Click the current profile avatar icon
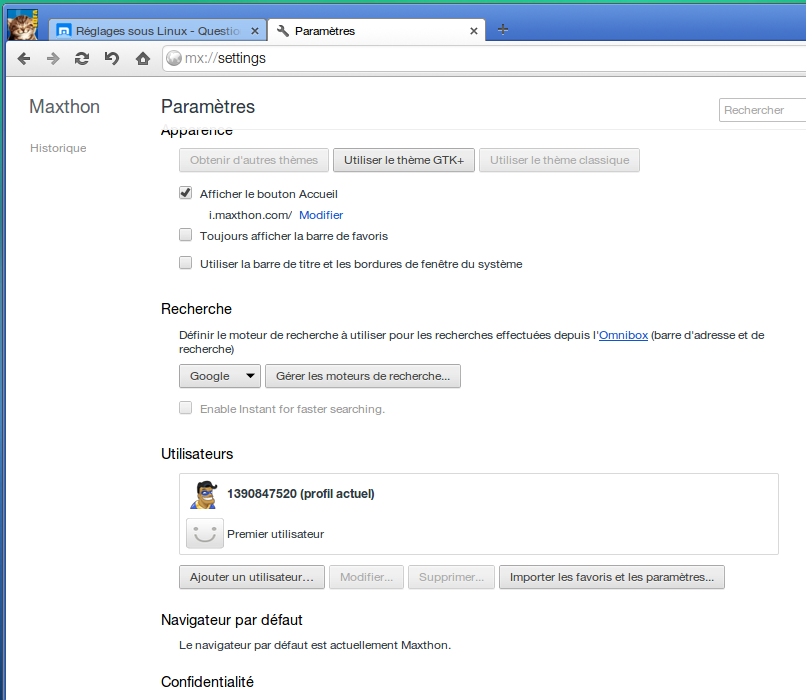The image size is (806, 700). coord(204,494)
